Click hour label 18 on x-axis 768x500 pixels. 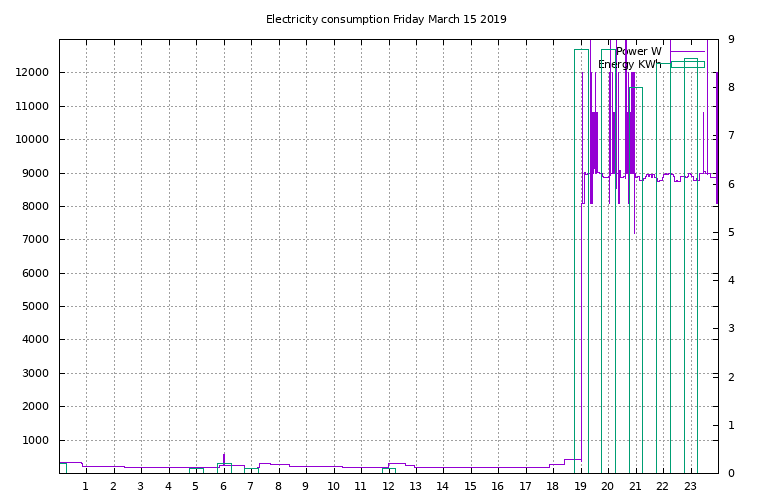coord(552,486)
